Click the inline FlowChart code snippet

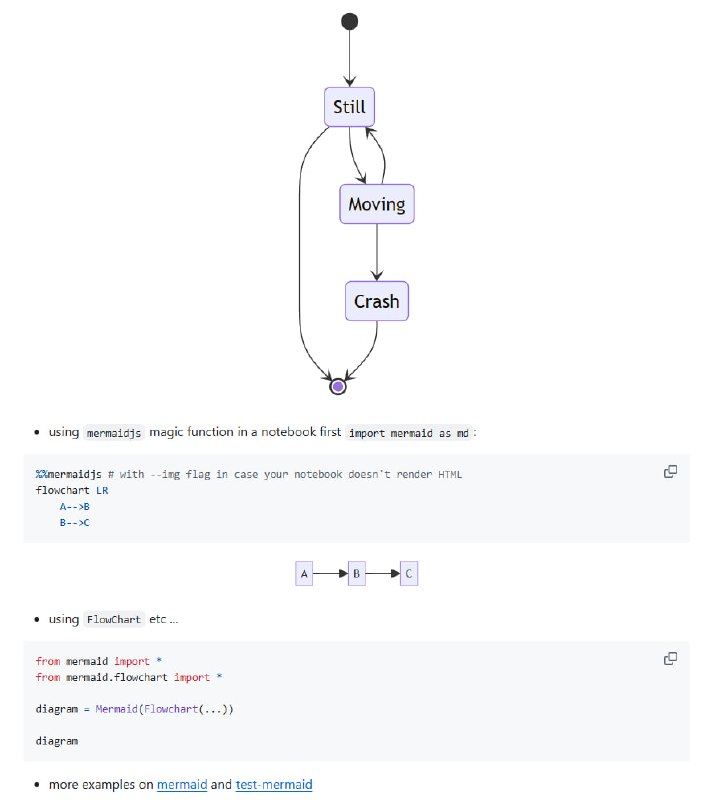tap(113, 619)
